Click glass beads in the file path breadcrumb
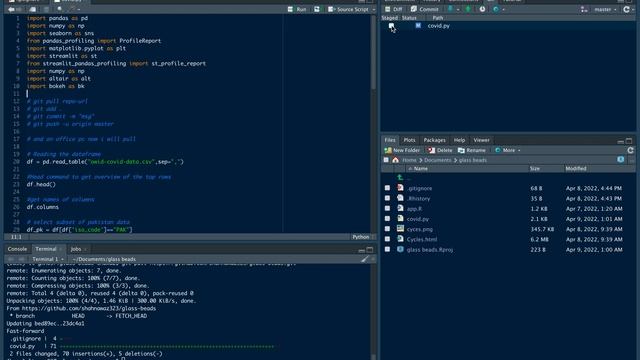The width and height of the screenshot is (640, 360). (473, 160)
